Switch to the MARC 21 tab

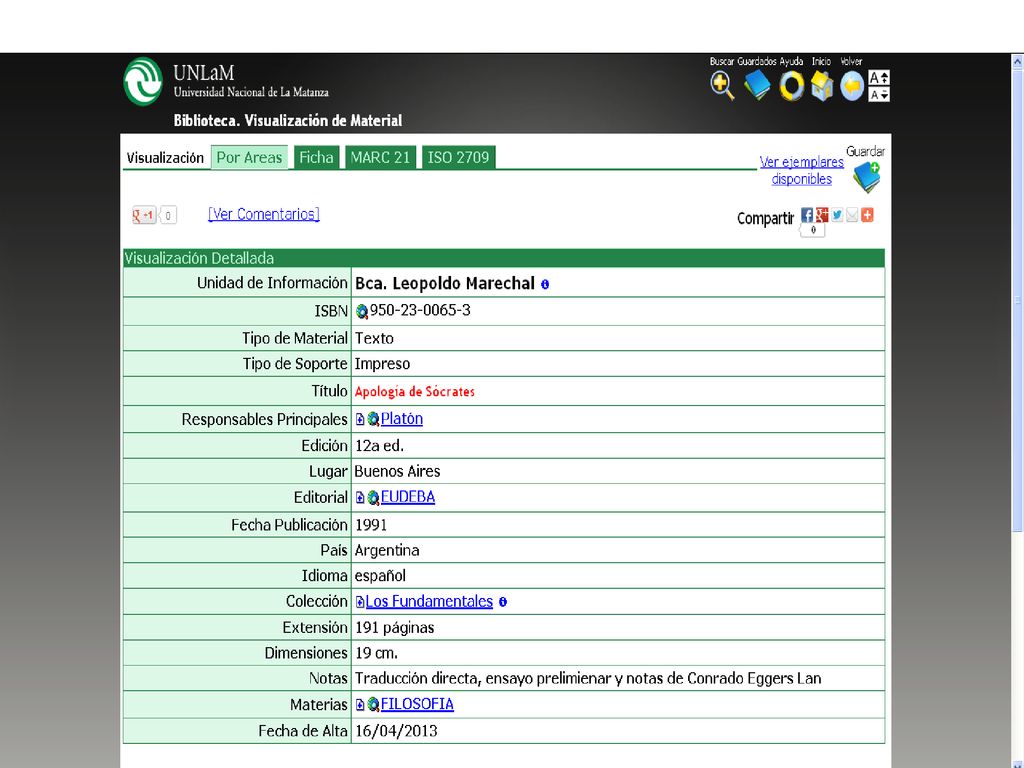click(x=380, y=157)
